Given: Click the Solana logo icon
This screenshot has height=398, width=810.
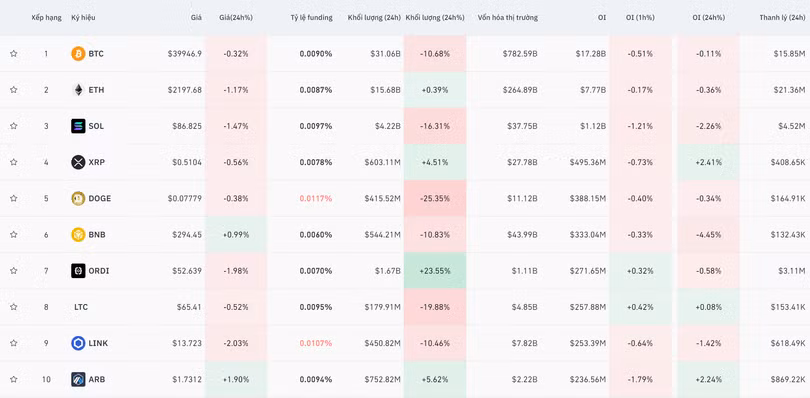Looking at the screenshot, I should [x=78, y=126].
